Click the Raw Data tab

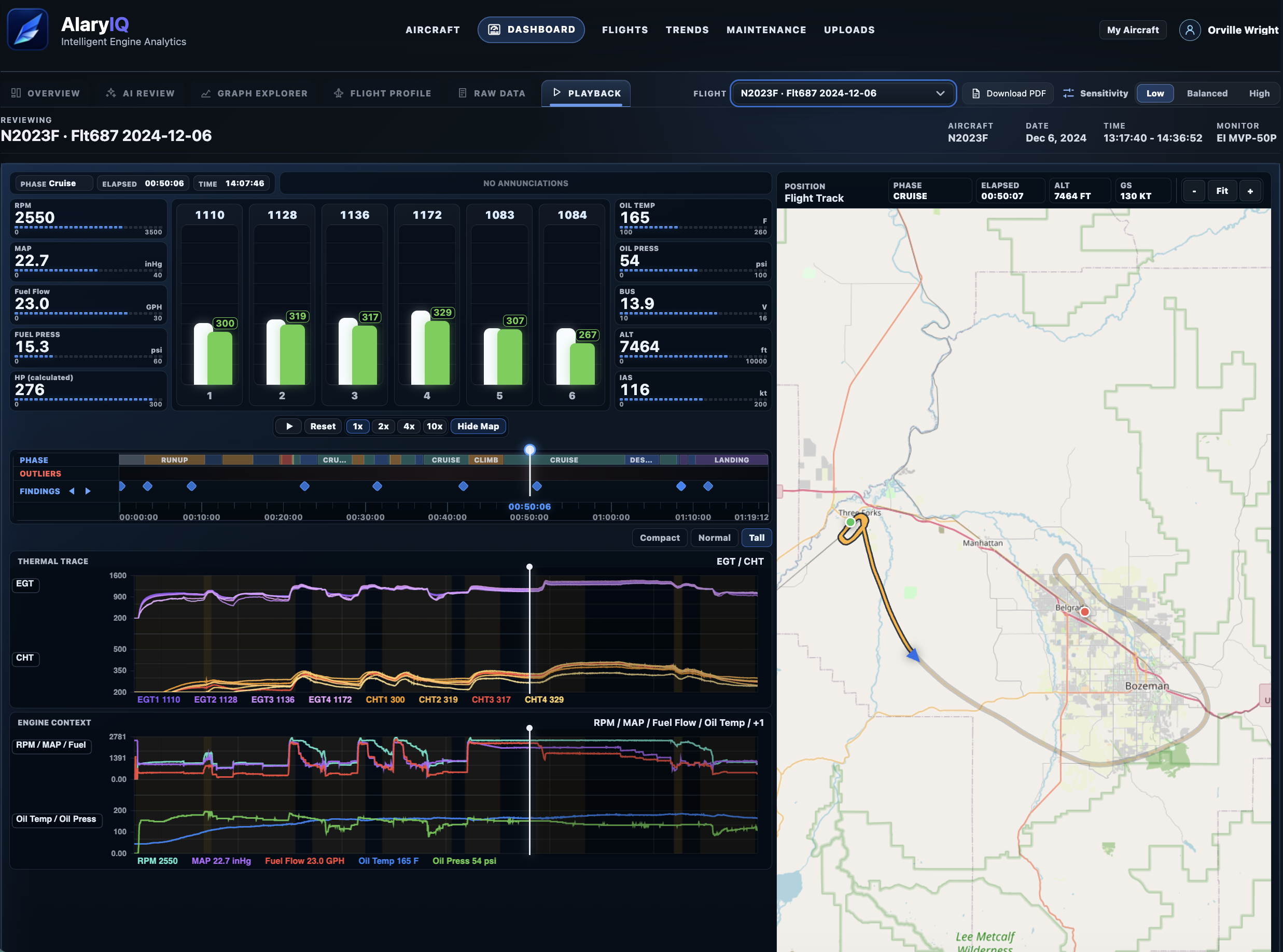tap(492, 93)
